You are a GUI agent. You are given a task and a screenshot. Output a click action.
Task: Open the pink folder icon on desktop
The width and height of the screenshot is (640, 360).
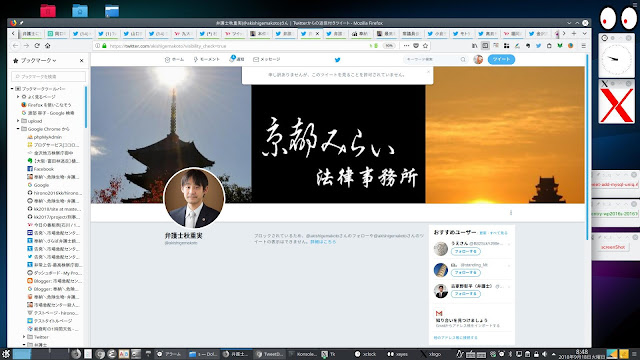coord(48,11)
